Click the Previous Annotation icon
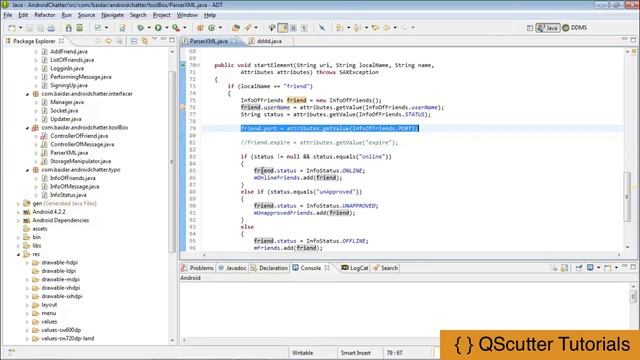This screenshot has height=360, width=640. [x=358, y=28]
